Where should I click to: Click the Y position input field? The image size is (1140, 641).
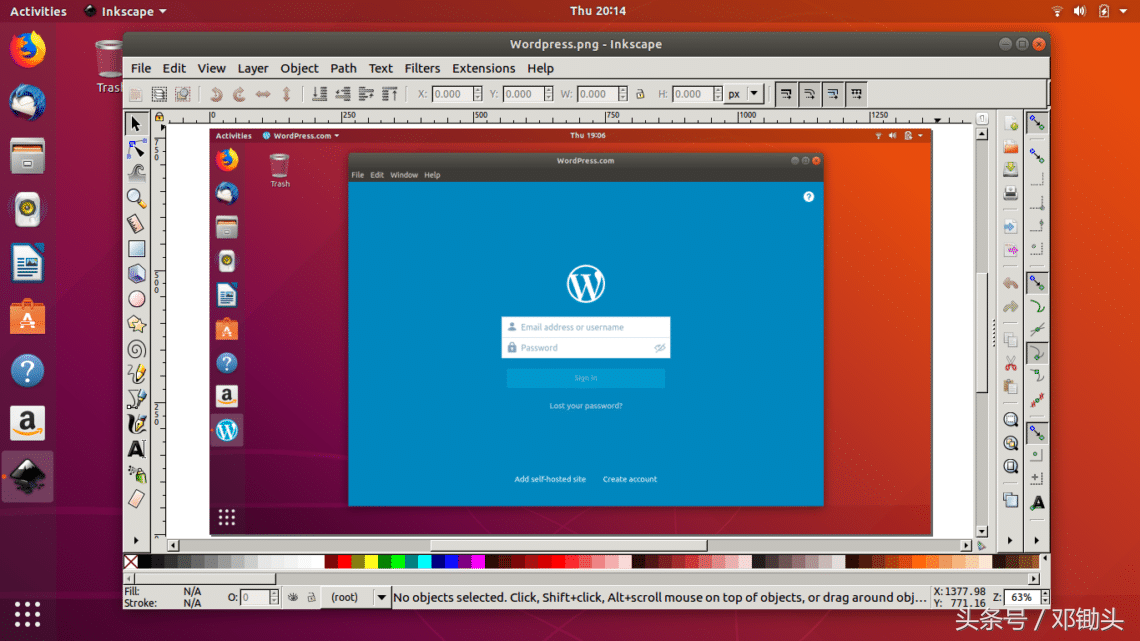[x=523, y=94]
